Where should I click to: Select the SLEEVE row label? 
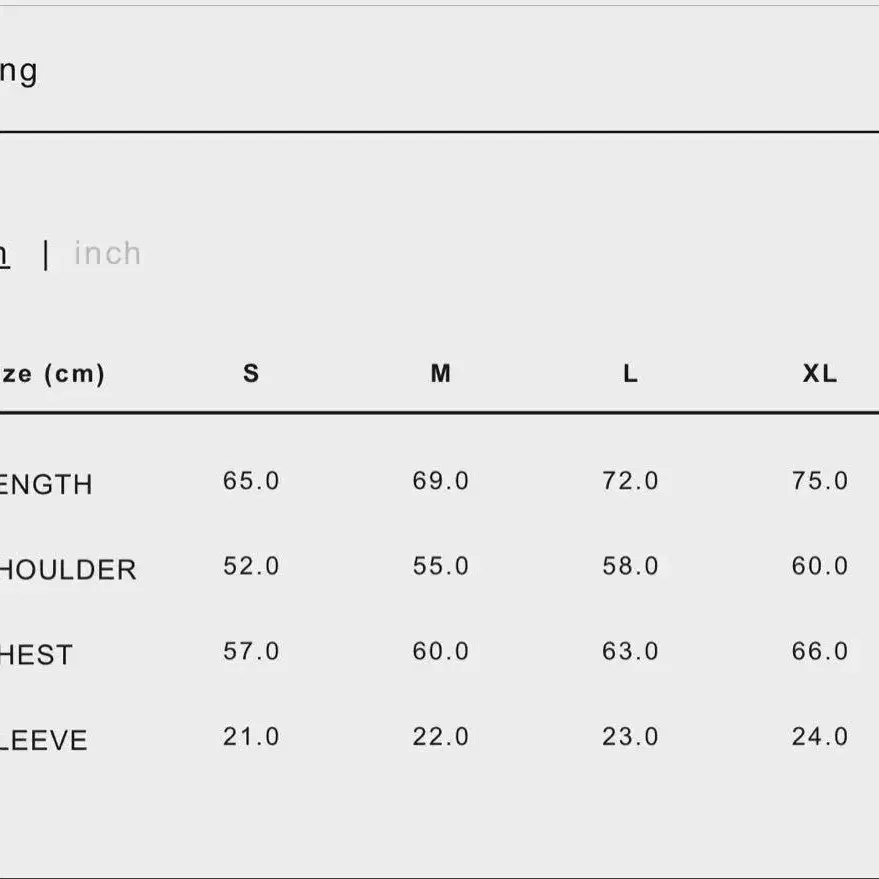point(44,741)
